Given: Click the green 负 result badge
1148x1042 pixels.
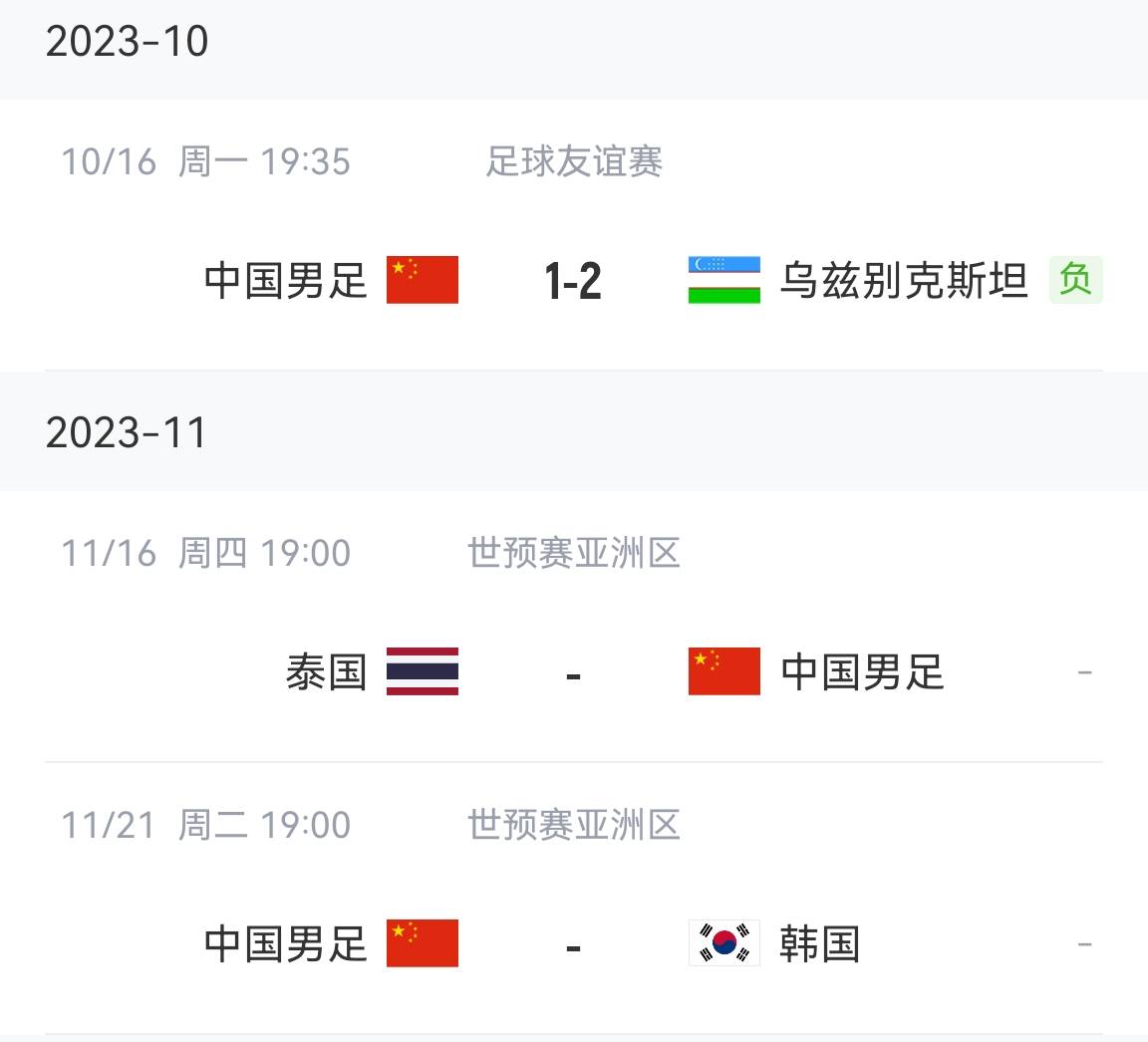Looking at the screenshot, I should click(1075, 280).
